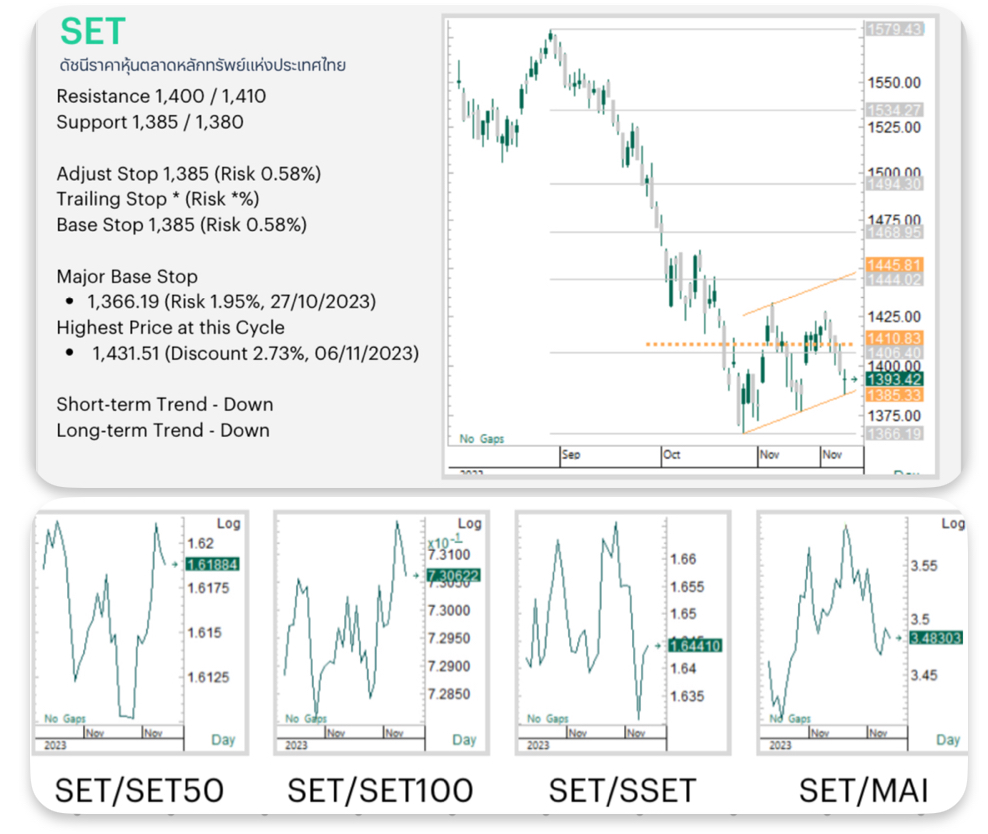Screen dimensions: 988x834
Task: Click the 1534.27 gray price label
Action: 895,110
